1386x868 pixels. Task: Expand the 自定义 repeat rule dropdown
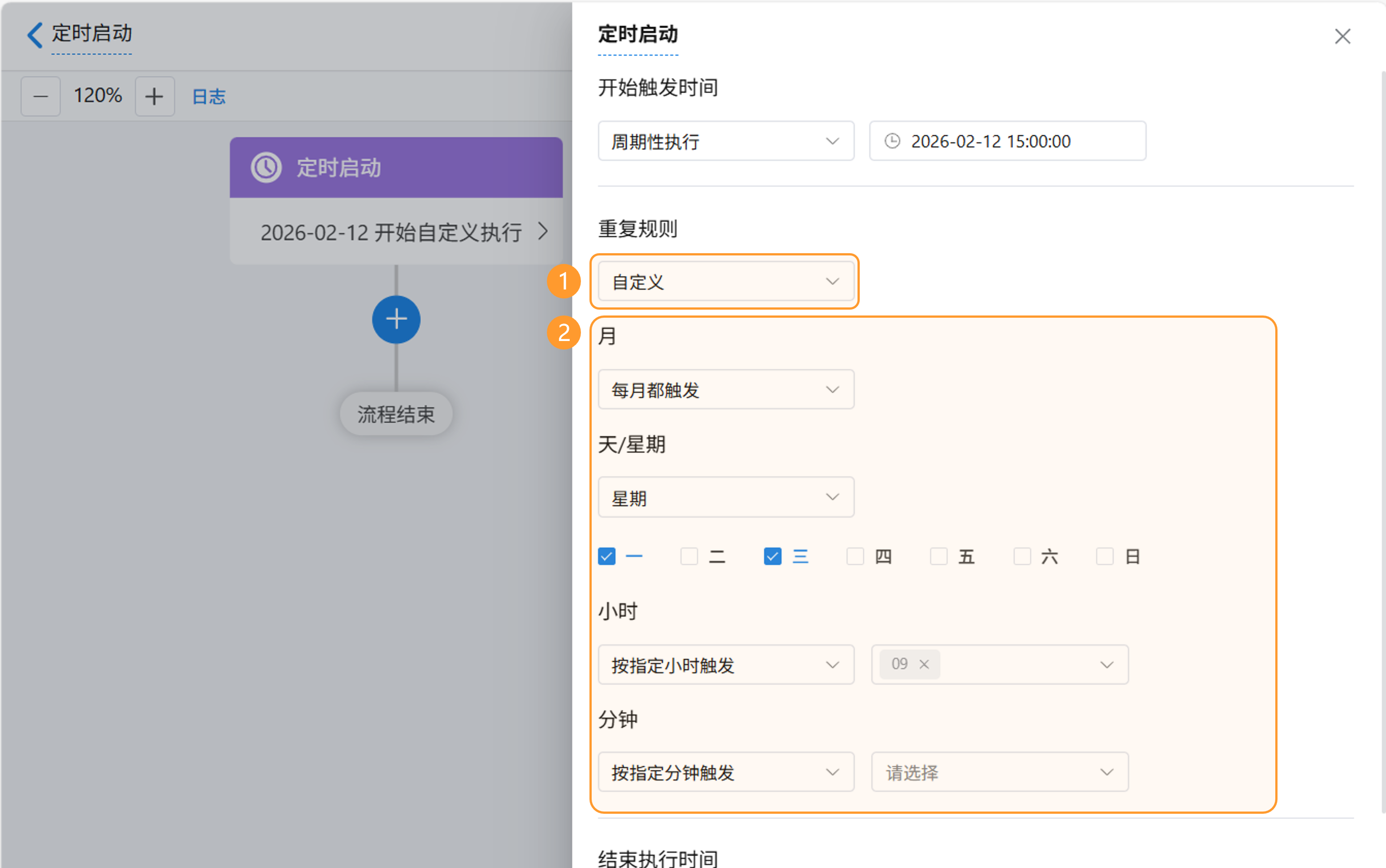(x=726, y=281)
